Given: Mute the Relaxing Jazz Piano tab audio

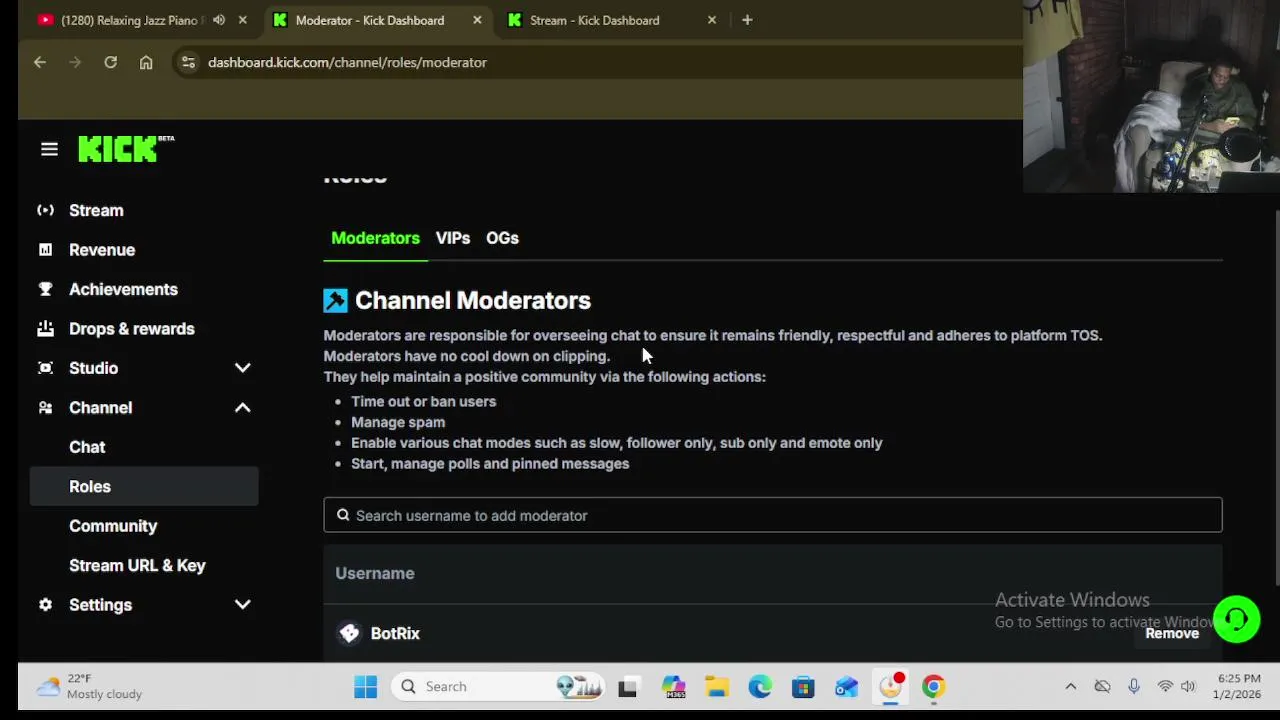Looking at the screenshot, I should coord(219,20).
